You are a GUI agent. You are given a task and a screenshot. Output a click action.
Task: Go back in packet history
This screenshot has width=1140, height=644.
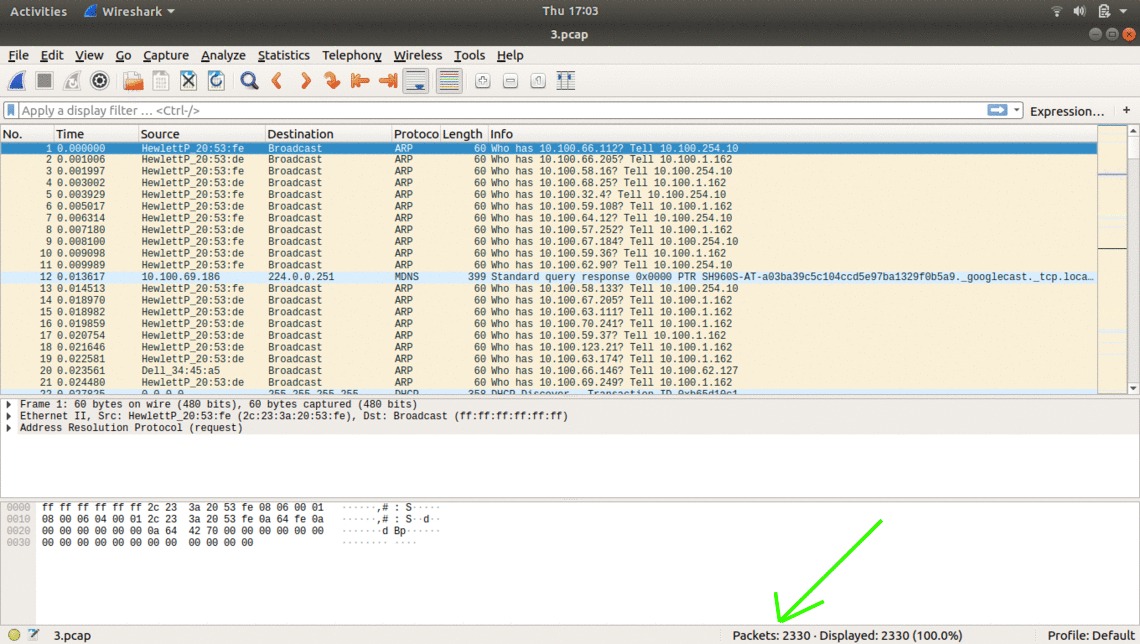point(277,81)
